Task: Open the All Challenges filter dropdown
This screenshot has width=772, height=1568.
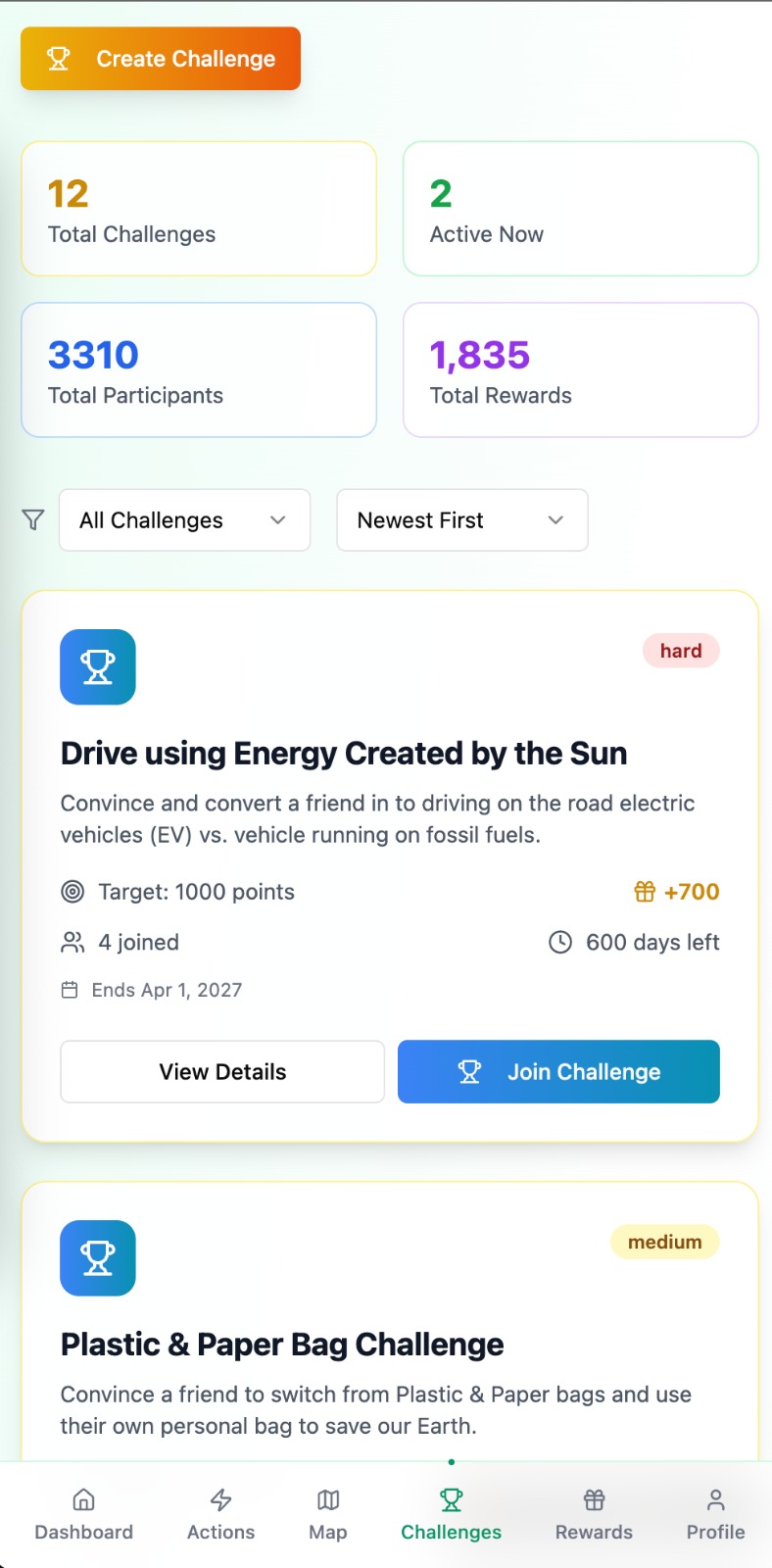Action: click(184, 520)
